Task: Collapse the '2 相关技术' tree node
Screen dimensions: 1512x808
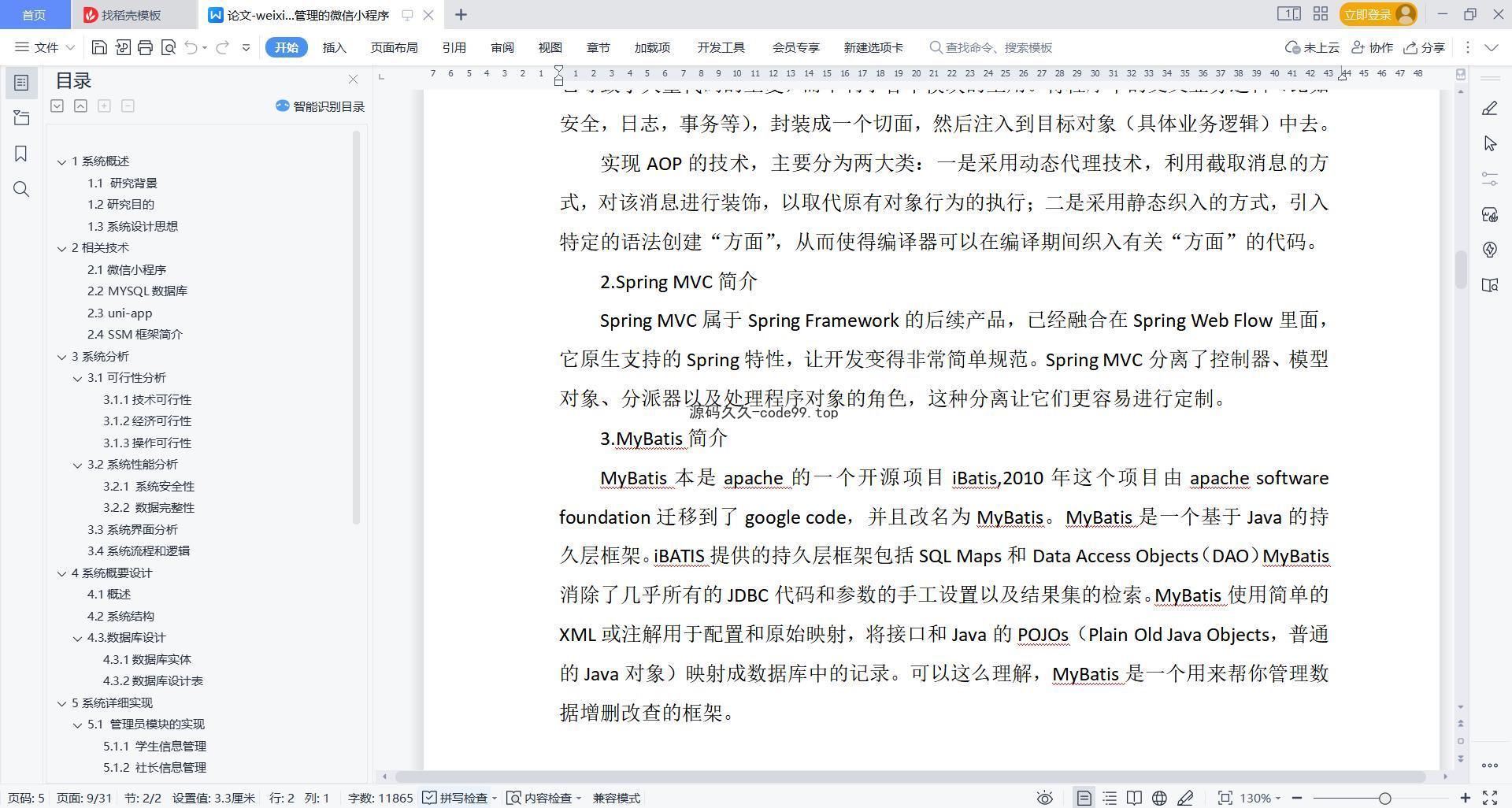Action: [61, 248]
